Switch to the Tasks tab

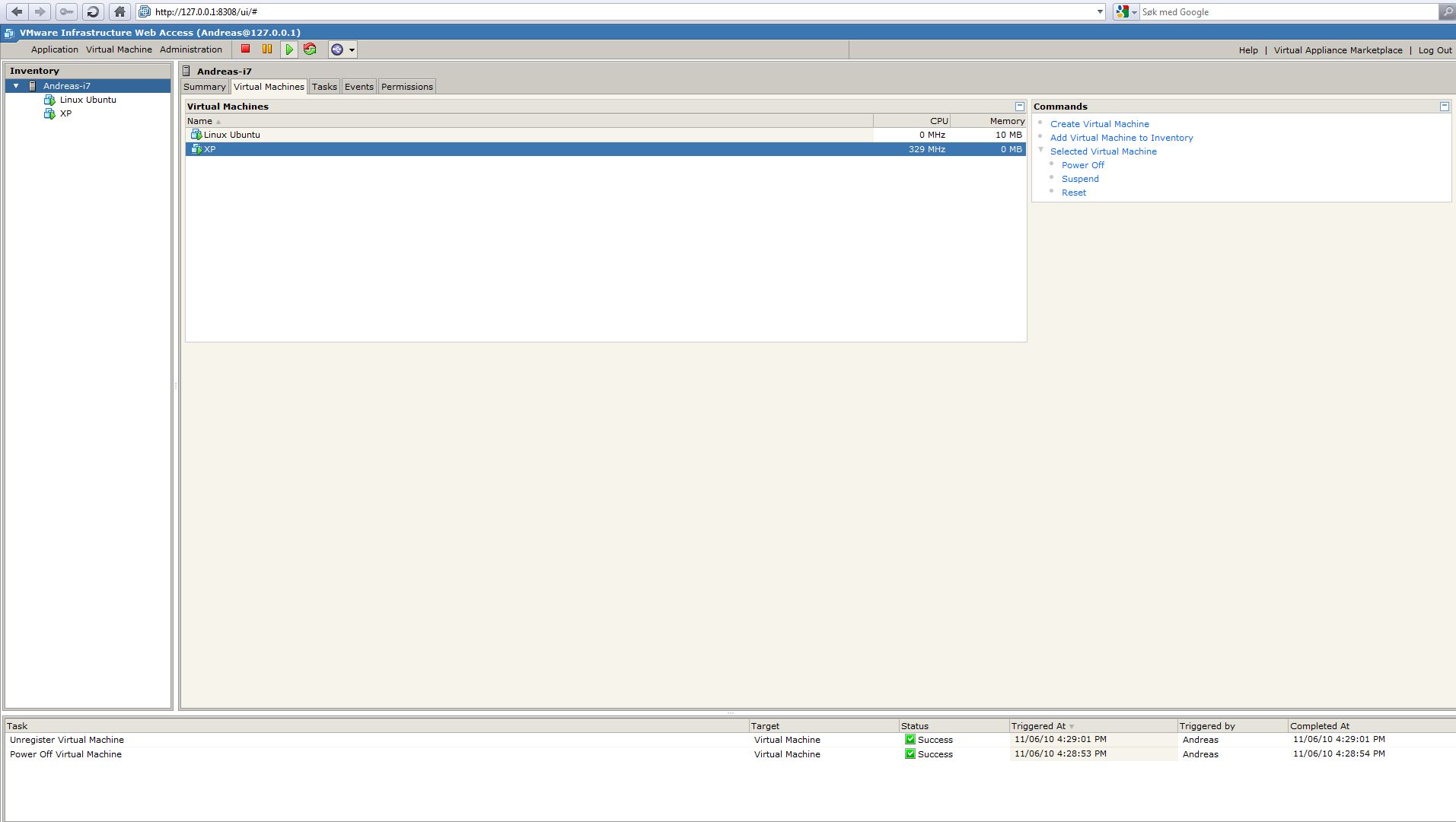pos(324,87)
